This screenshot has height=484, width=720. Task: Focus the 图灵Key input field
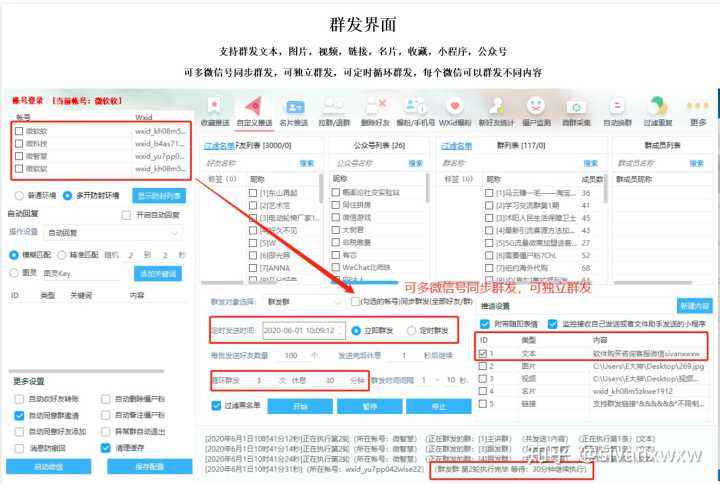tap(83, 274)
